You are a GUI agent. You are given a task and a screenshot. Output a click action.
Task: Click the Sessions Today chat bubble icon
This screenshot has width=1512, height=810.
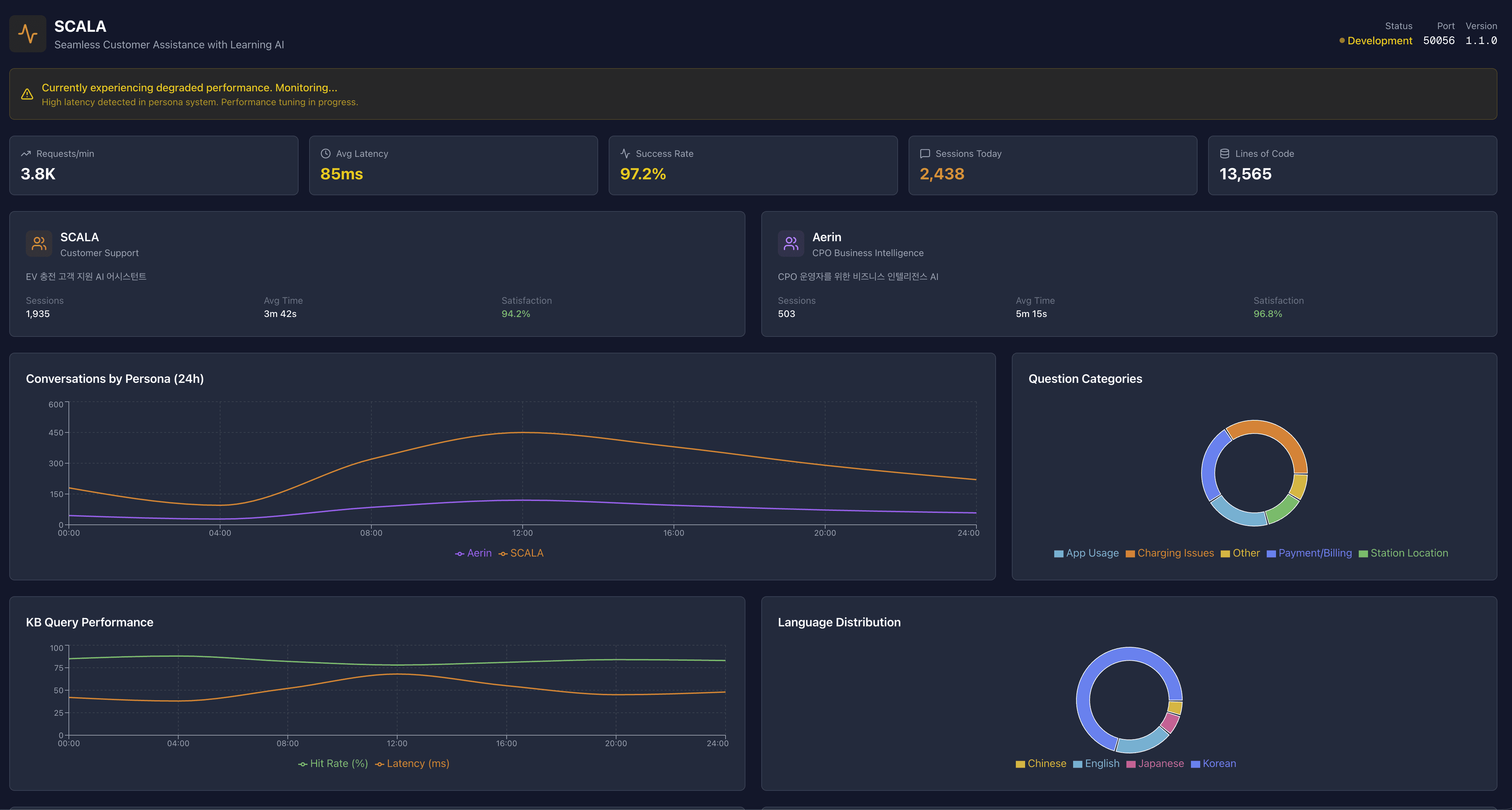925,154
